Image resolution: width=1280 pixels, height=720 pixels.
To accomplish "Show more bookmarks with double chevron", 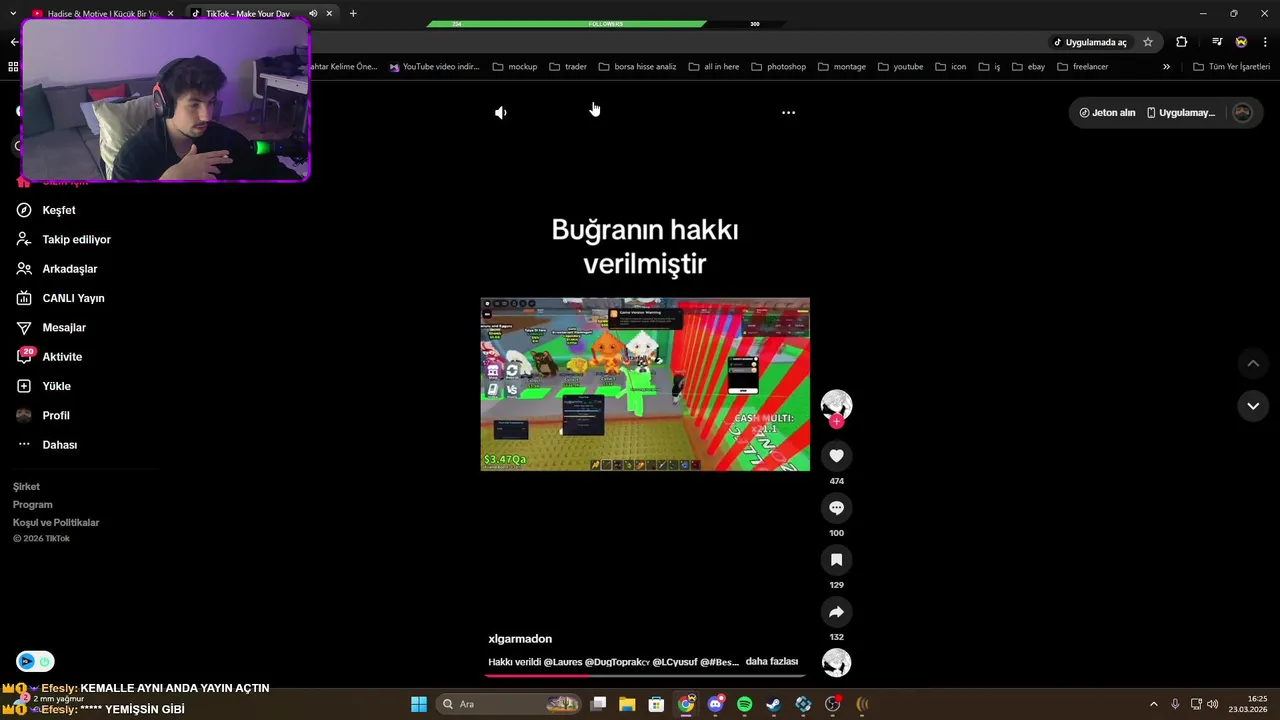I will coord(1166,67).
